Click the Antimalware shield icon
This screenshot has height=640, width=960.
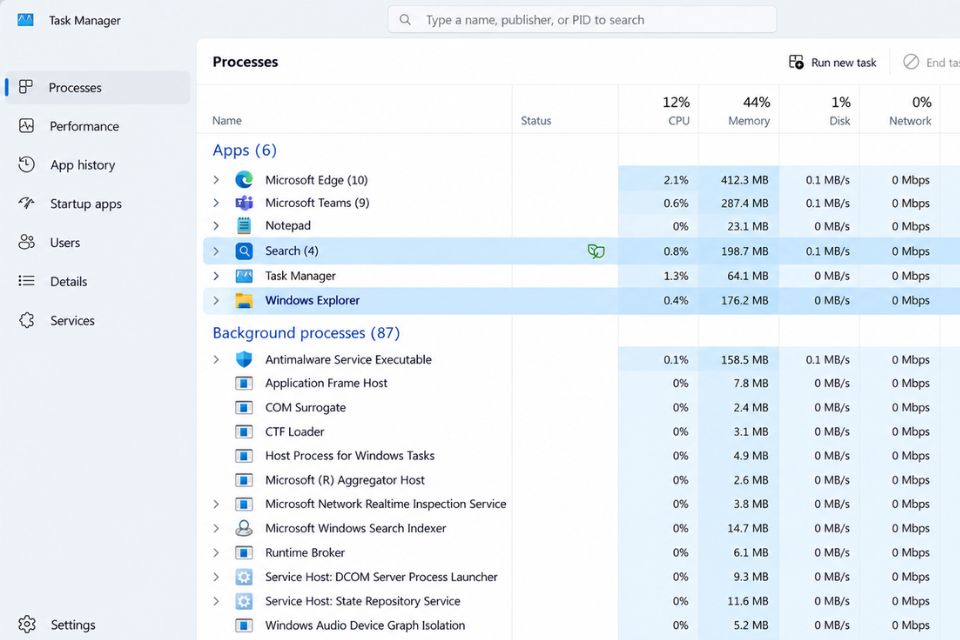[x=244, y=359]
